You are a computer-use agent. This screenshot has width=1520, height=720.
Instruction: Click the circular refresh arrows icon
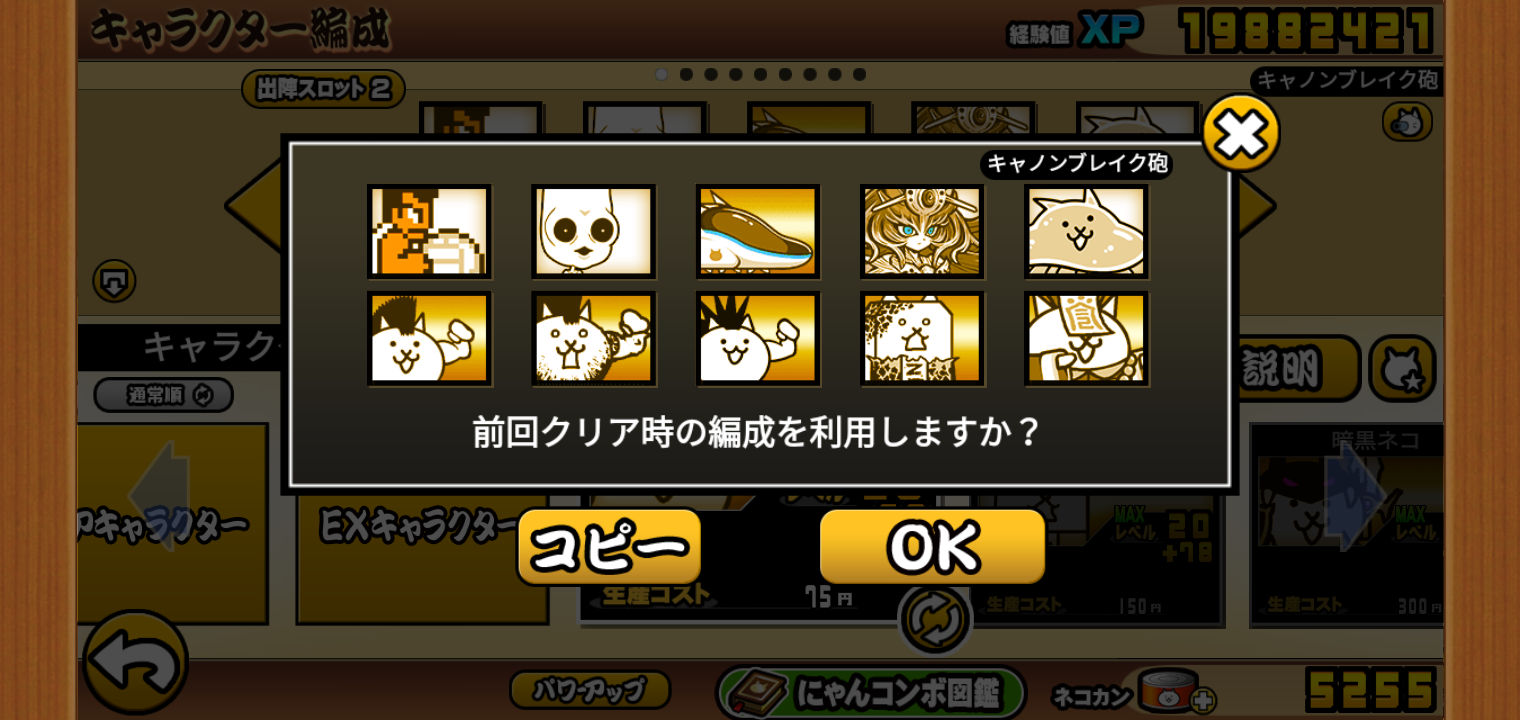[935, 619]
